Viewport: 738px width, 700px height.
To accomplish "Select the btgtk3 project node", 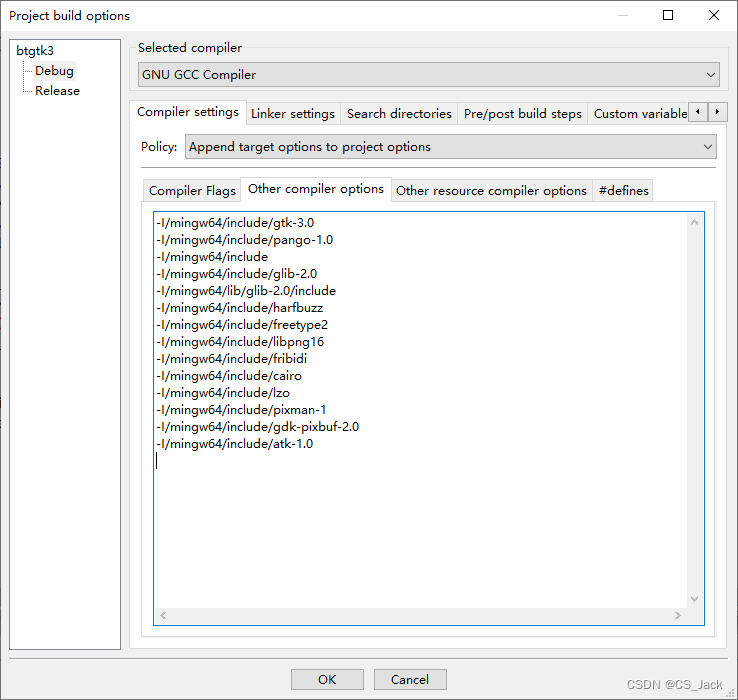I will 35,50.
